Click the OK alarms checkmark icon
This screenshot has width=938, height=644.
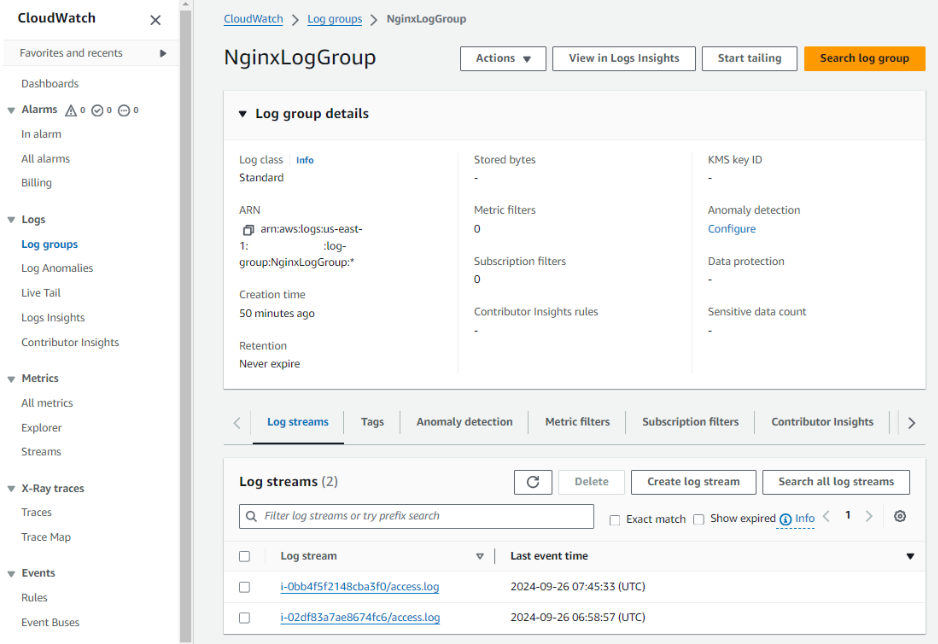point(97,110)
